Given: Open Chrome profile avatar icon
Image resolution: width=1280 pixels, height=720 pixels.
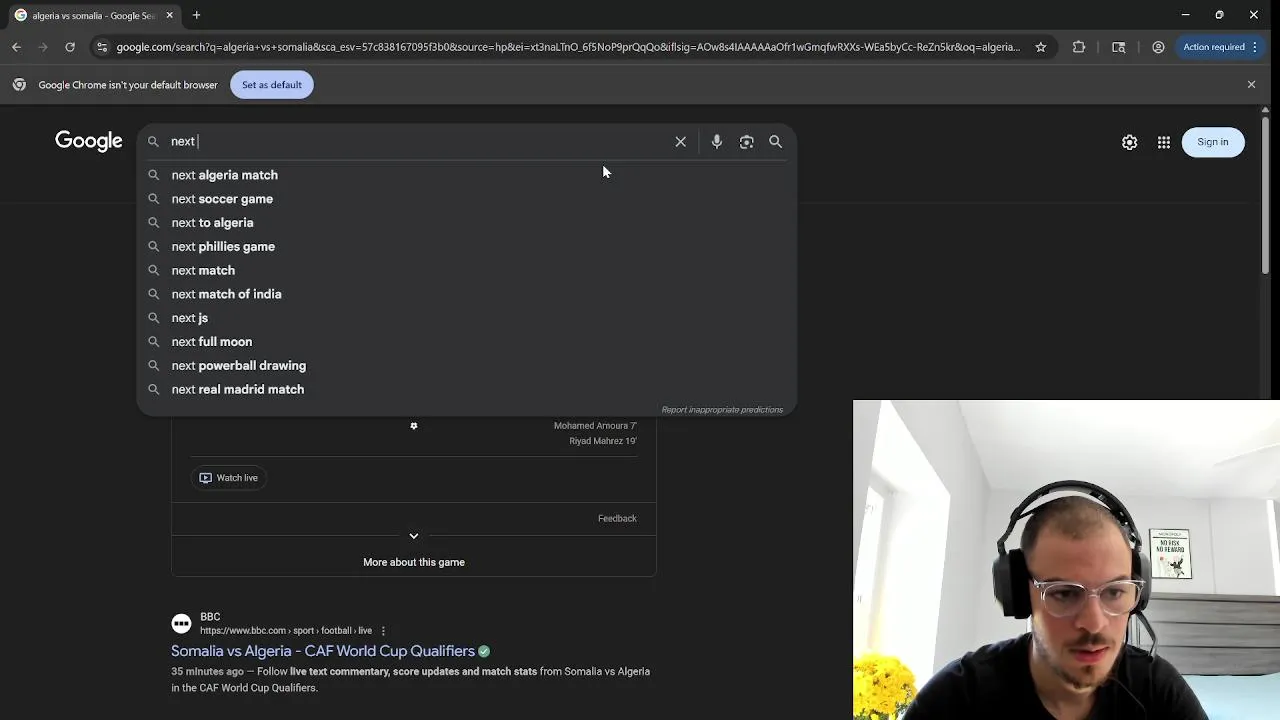Looking at the screenshot, I should pos(1158,47).
